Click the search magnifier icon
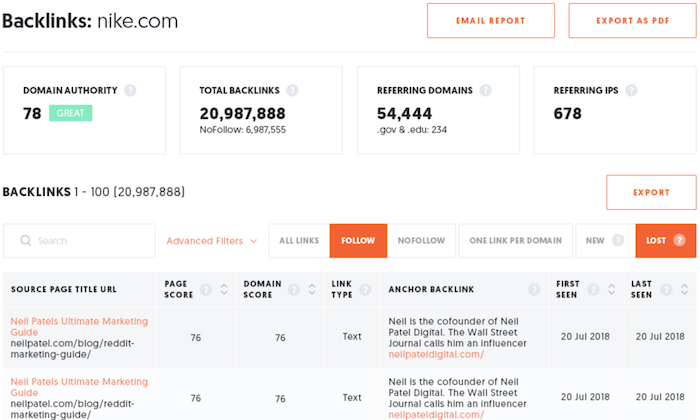Screen dimensions: 700x420 coord(23,241)
